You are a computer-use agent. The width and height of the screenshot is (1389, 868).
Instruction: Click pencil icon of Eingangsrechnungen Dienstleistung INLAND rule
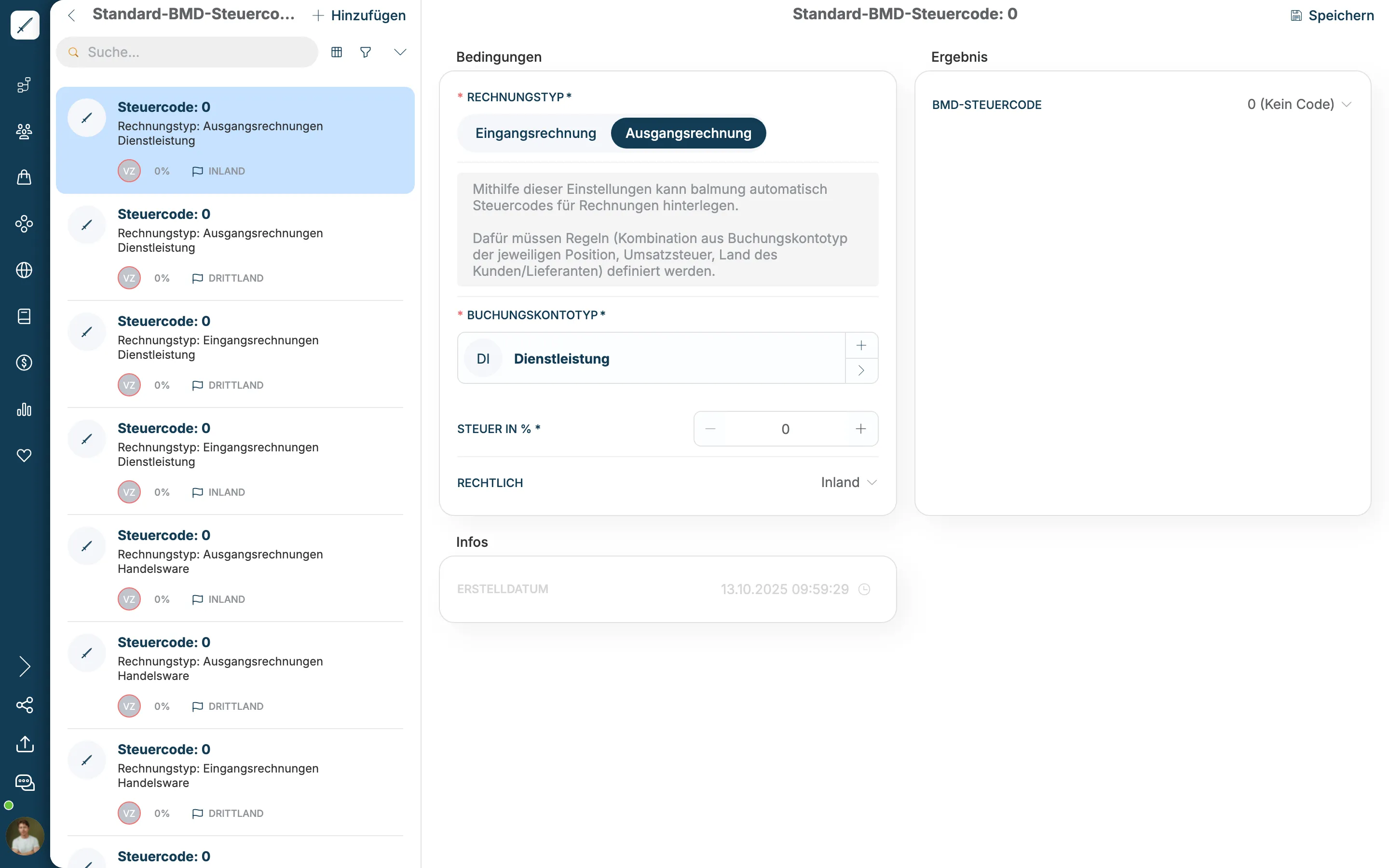[87, 439]
